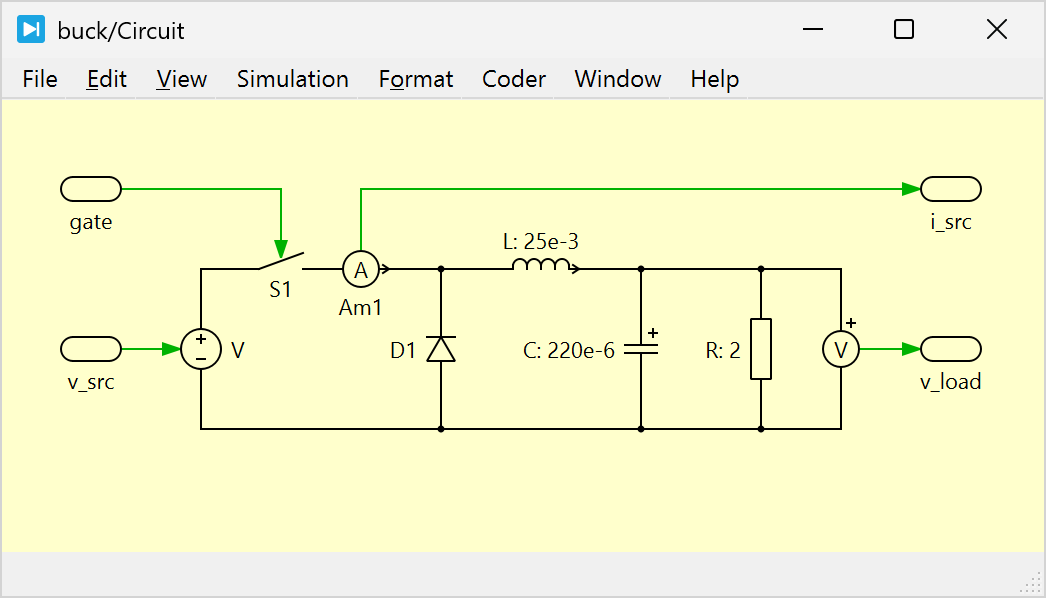1046x598 pixels.
Task: Select the i_src output port
Action: [951, 189]
